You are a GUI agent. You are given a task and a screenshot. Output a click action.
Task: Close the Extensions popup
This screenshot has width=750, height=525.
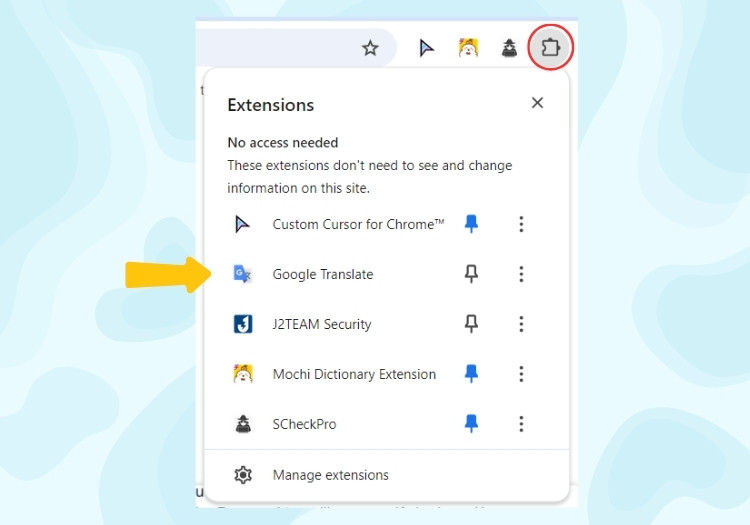click(537, 103)
